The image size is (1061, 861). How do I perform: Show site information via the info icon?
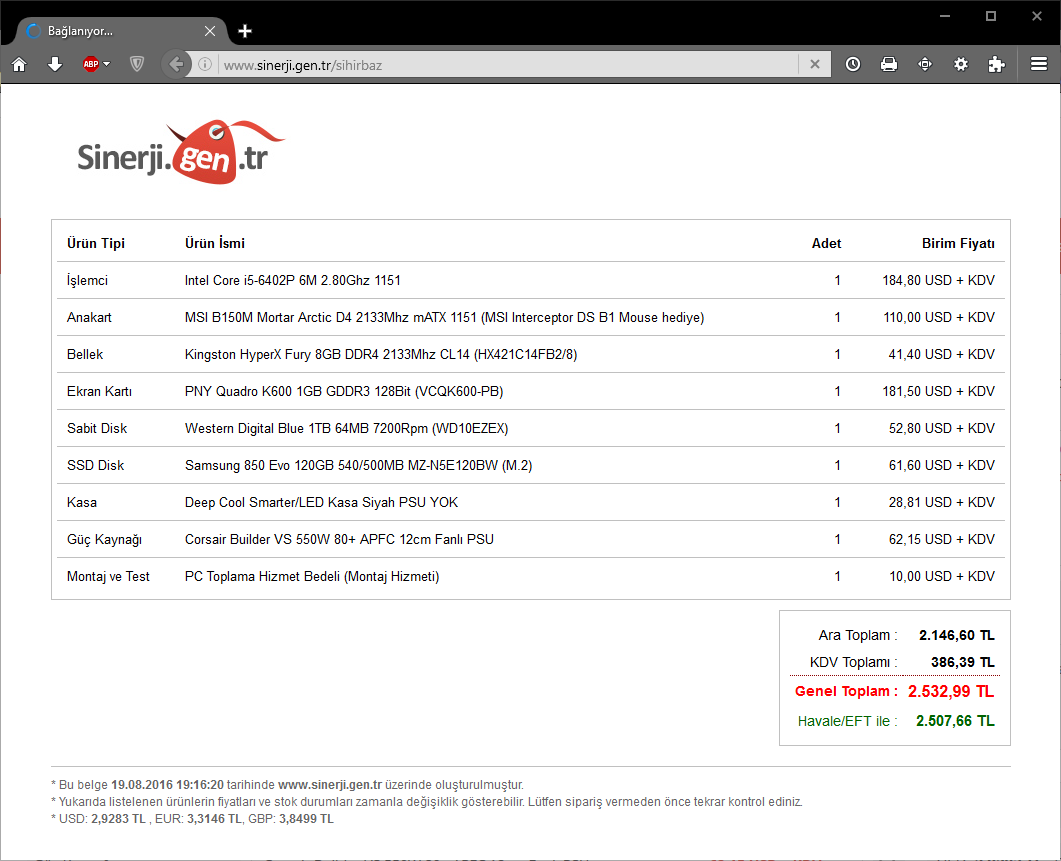click(x=204, y=64)
